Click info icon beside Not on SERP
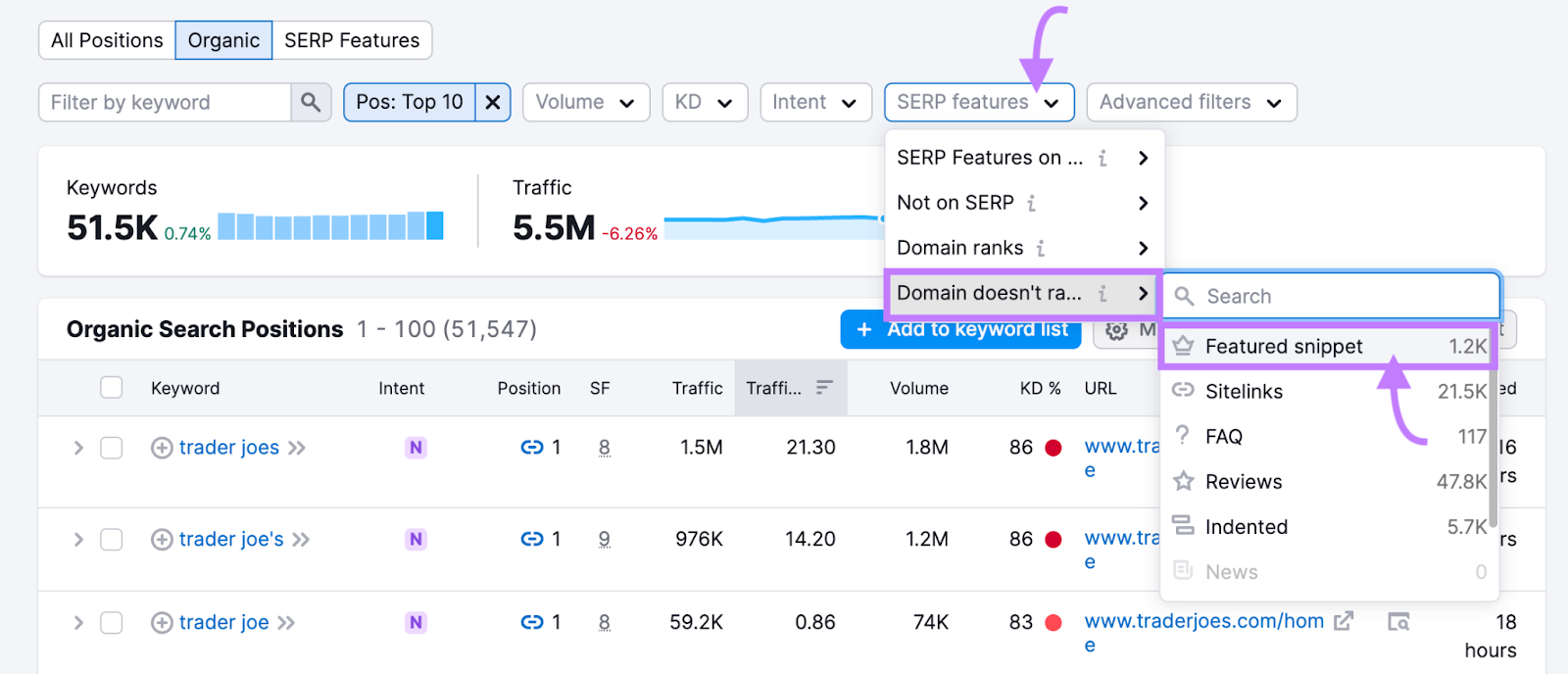Image resolution: width=1568 pixels, height=674 pixels. click(x=1031, y=203)
